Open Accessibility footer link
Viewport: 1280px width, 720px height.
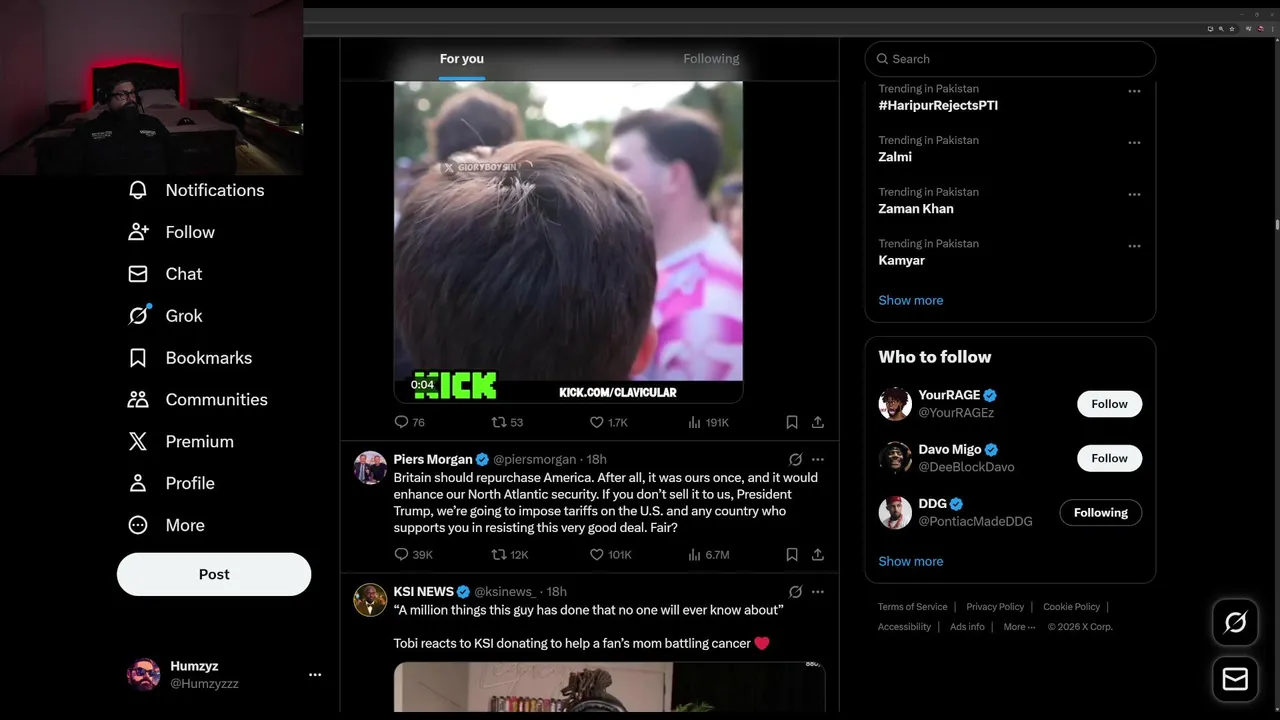904,627
